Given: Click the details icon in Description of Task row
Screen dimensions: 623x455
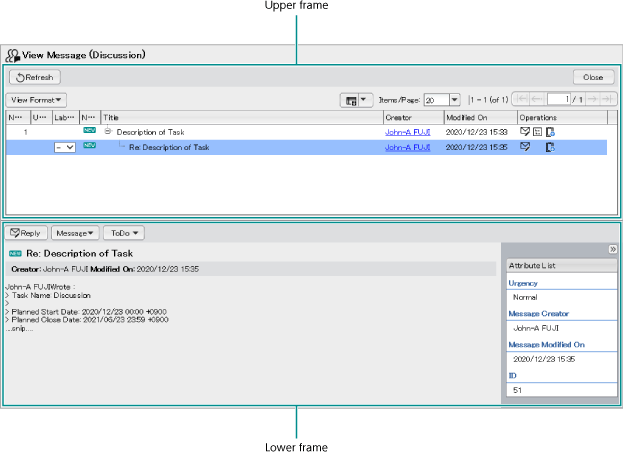Looking at the screenshot, I should [537, 132].
